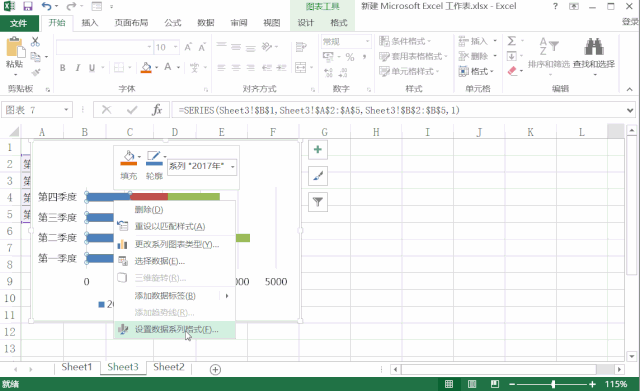Screen dimensions: 640x391
Task: Switch to the Insert ribbon tab
Action: click(x=90, y=23)
